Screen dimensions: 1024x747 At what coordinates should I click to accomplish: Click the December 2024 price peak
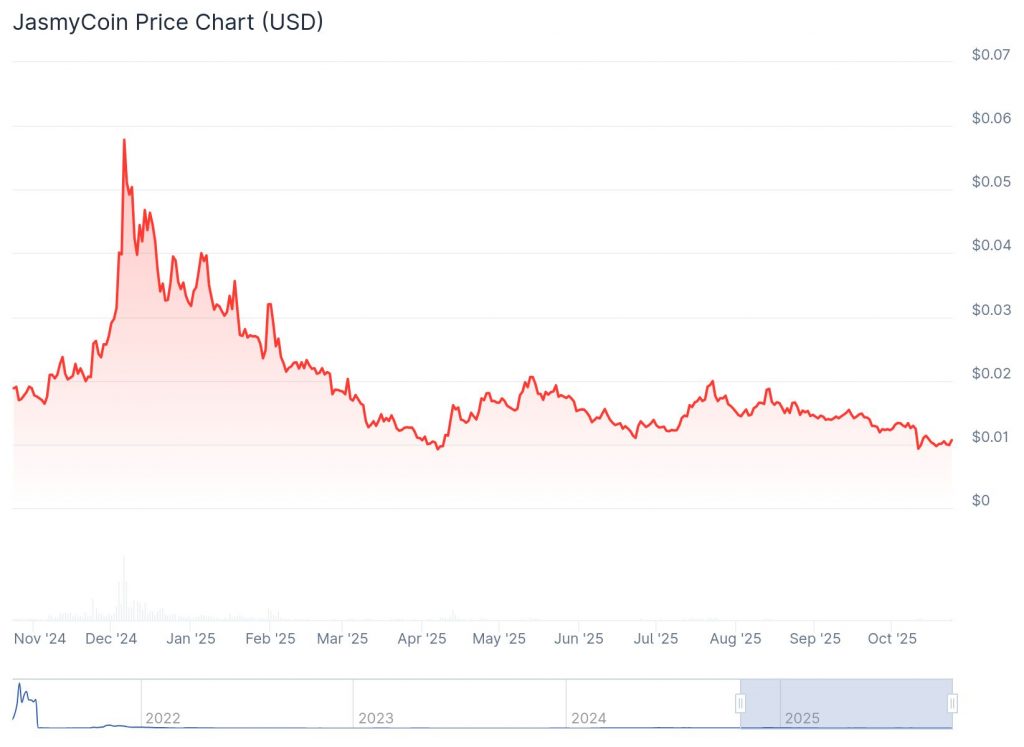click(124, 140)
